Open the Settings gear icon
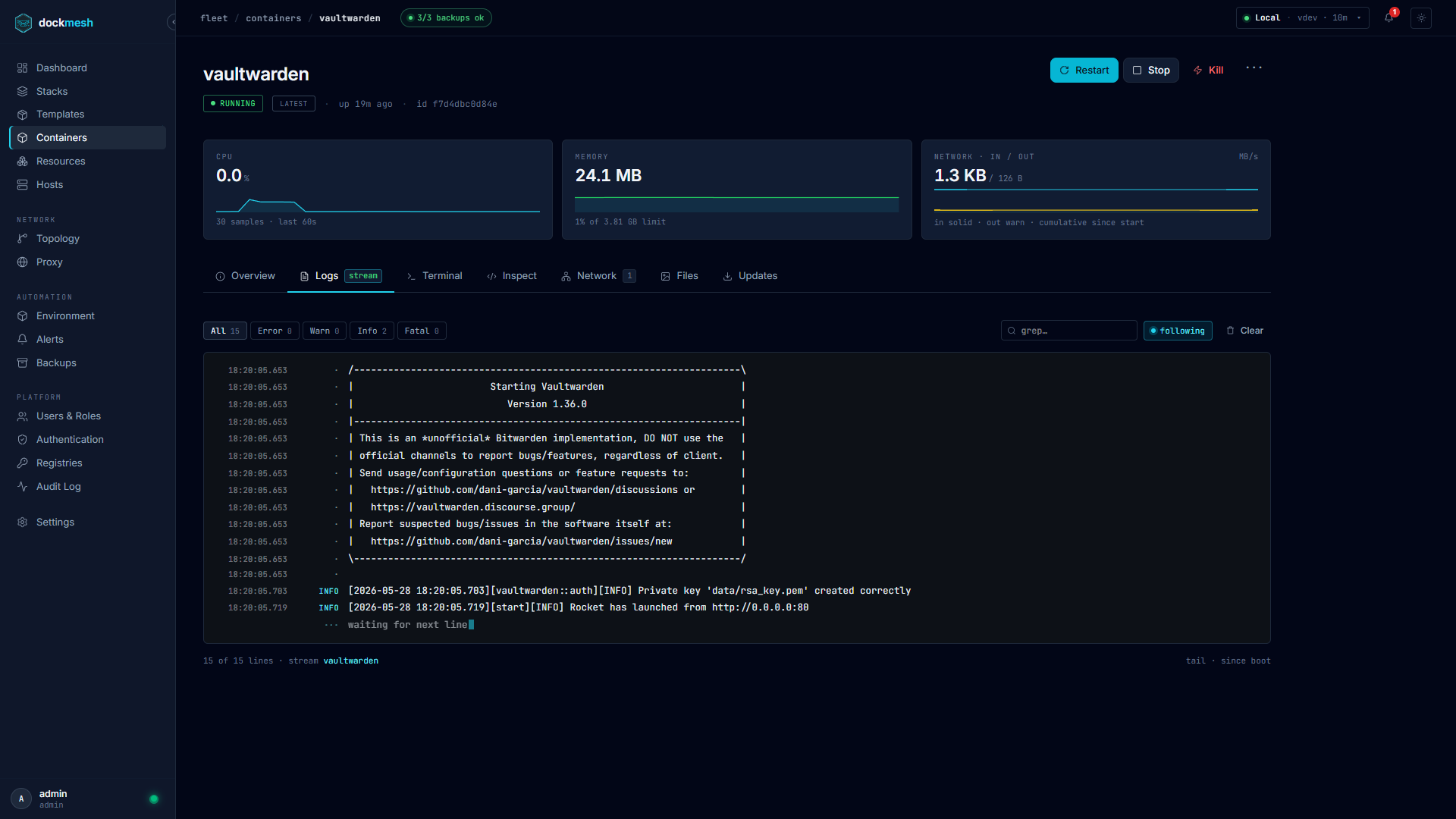This screenshot has height=819, width=1456. (x=23, y=522)
